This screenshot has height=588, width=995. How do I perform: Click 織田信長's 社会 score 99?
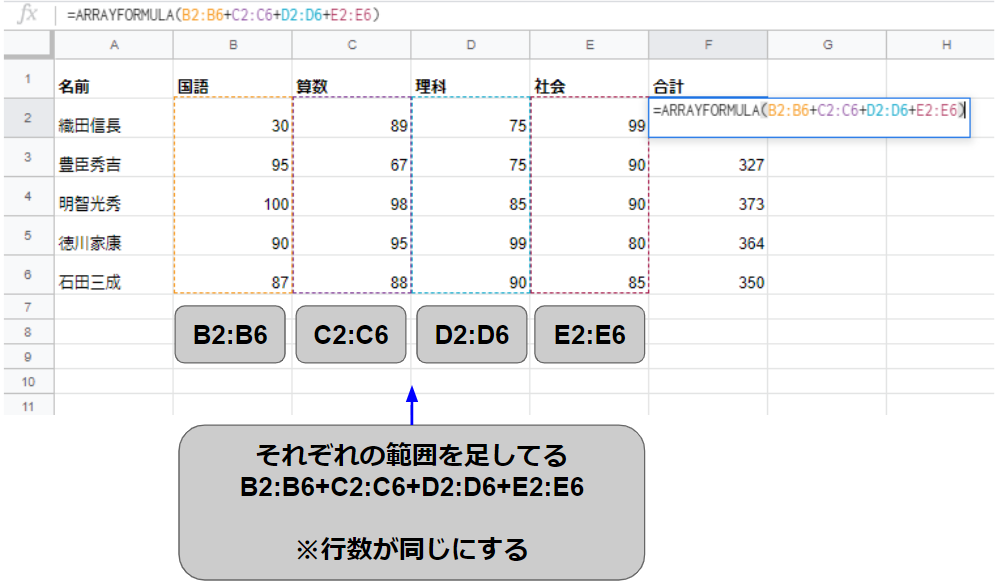click(x=590, y=118)
